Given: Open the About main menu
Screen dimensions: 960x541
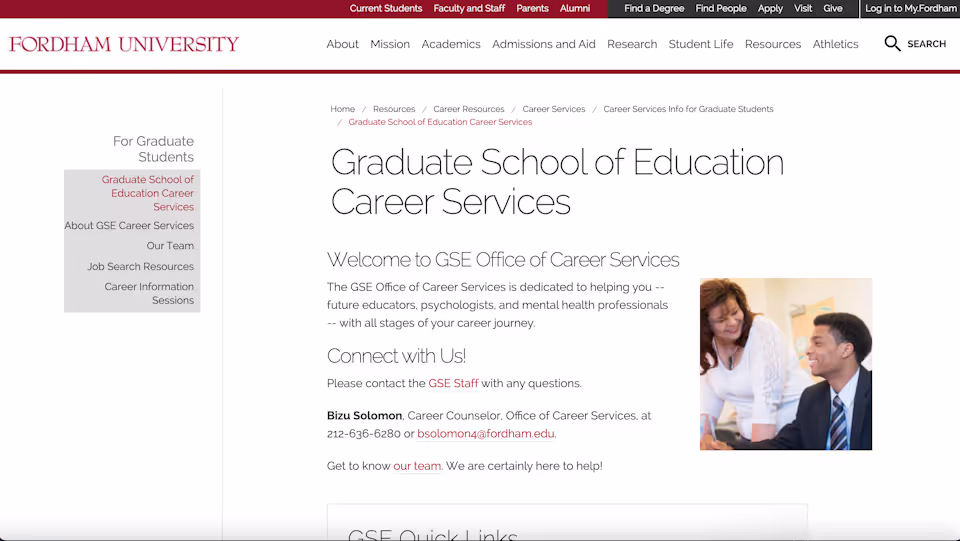Looking at the screenshot, I should (342, 44).
